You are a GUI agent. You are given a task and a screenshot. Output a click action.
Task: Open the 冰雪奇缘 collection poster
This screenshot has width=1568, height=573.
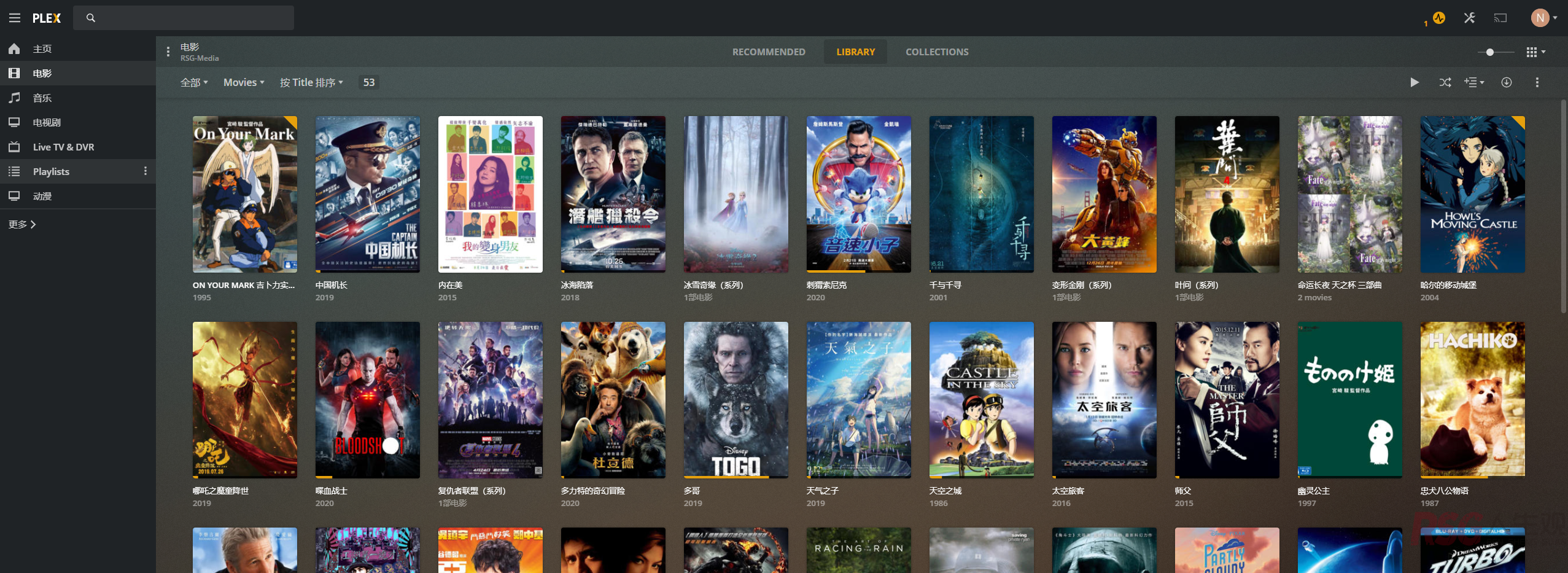tap(736, 194)
